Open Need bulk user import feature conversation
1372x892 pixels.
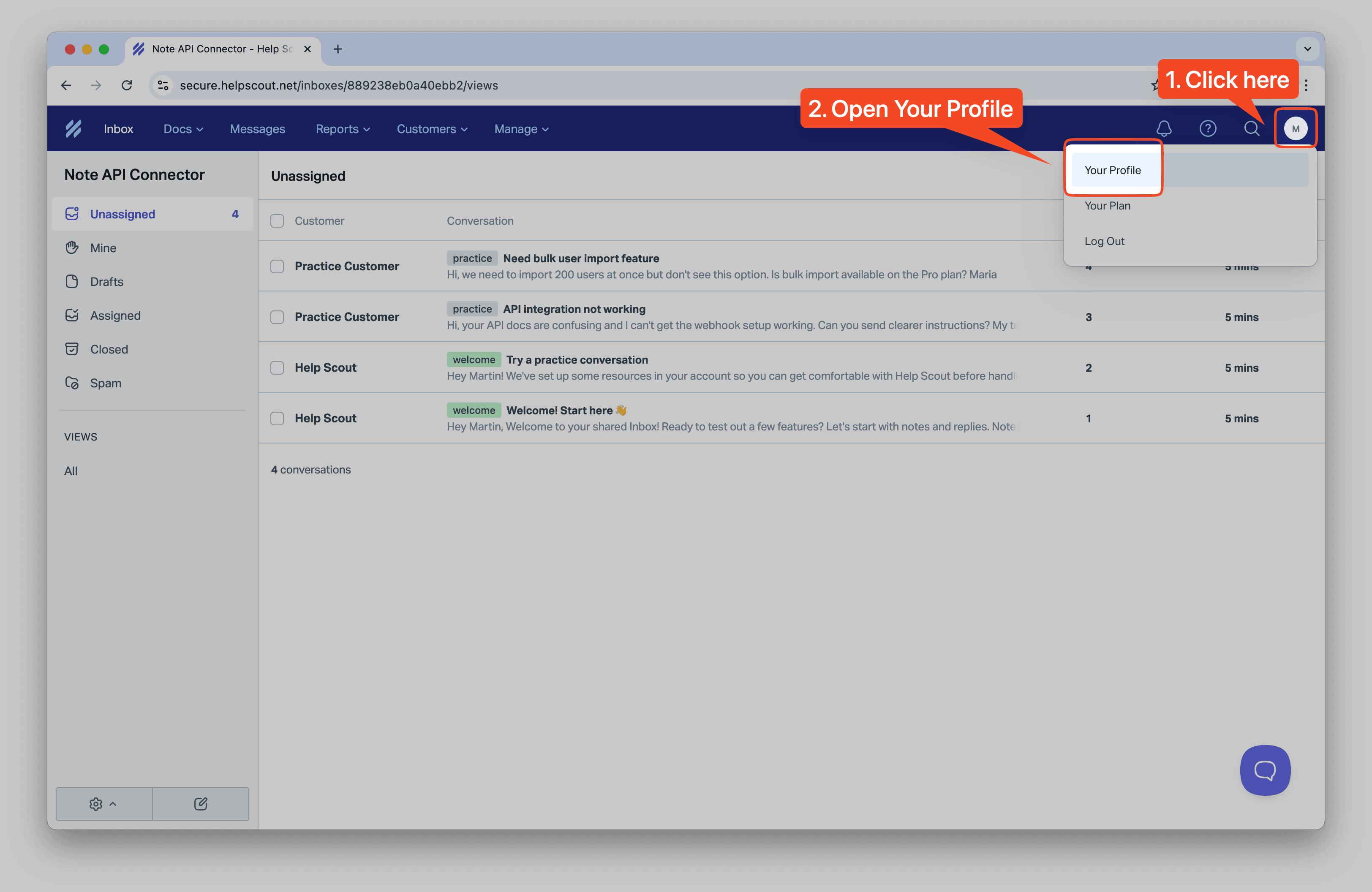coord(581,259)
